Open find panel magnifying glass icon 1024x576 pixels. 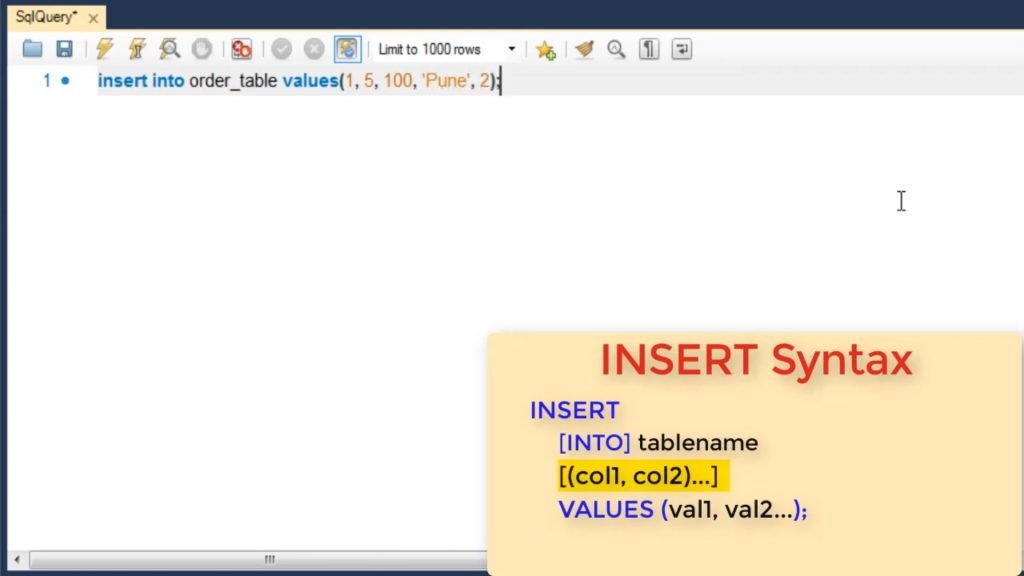pyautogui.click(x=616, y=49)
